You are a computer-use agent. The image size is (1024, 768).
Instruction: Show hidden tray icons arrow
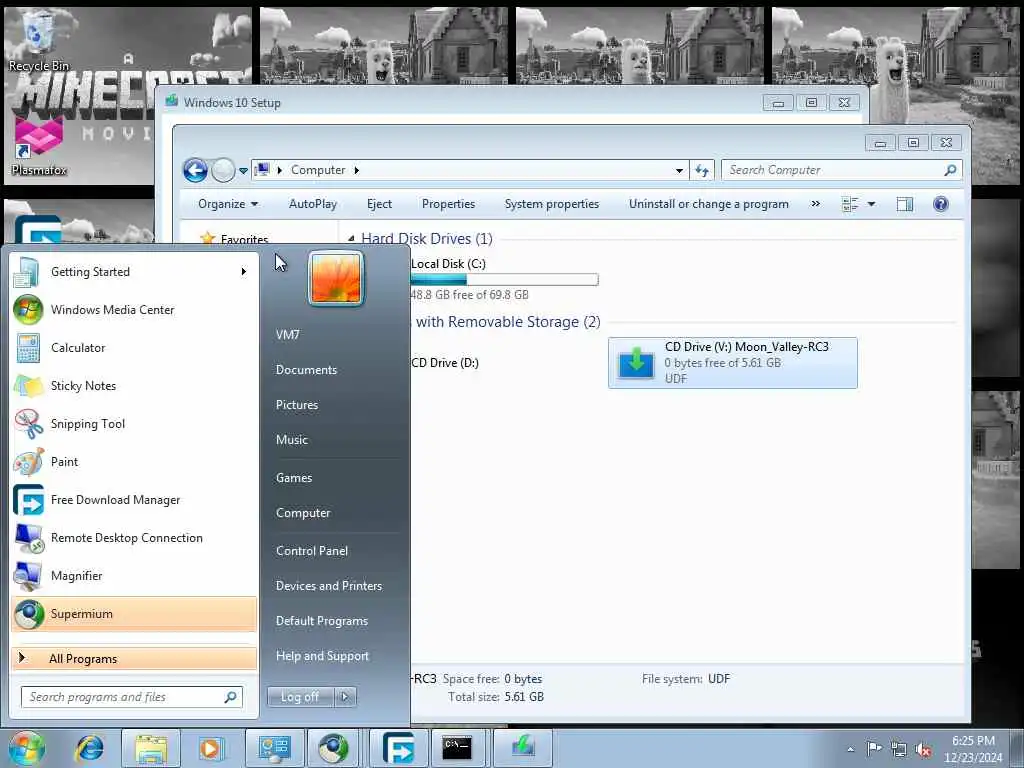pos(850,750)
